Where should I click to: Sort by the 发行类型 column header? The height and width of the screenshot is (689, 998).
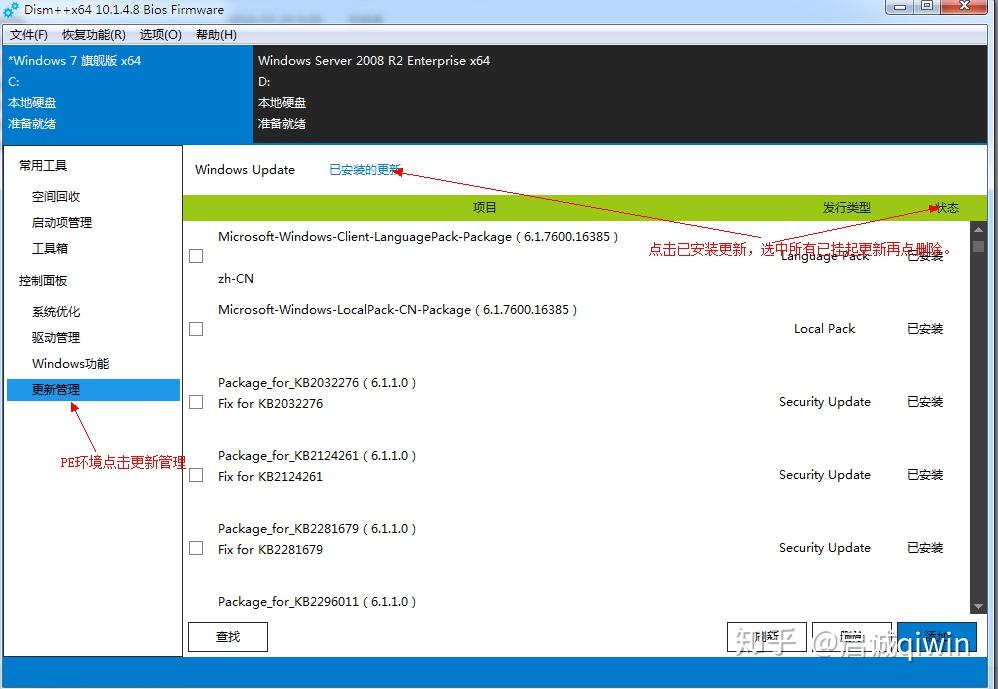tap(847, 207)
